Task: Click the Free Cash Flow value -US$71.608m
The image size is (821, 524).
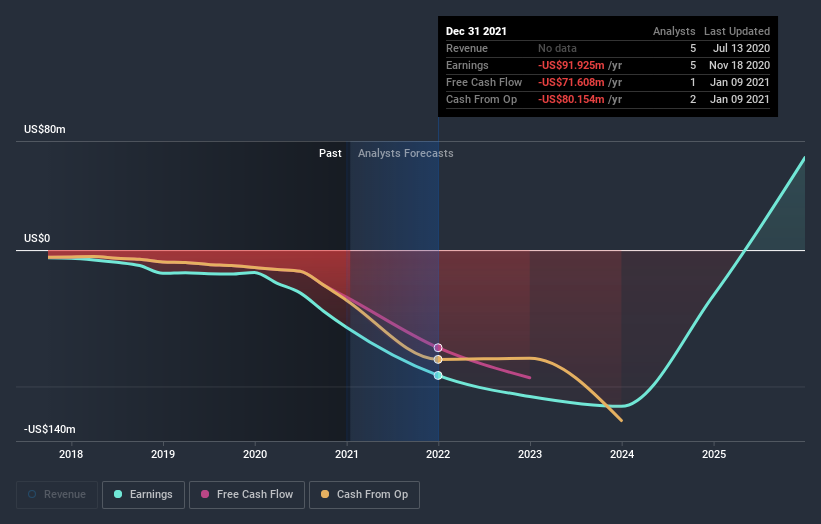Action: tap(571, 82)
